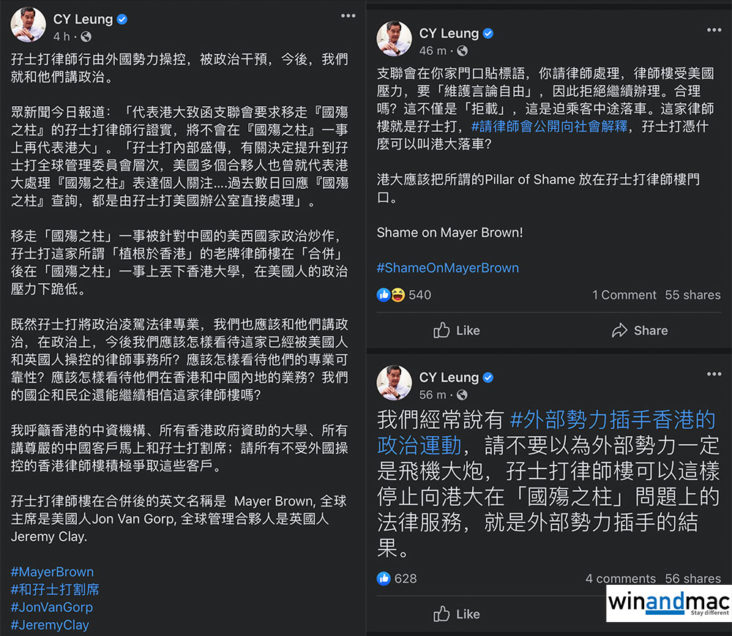View the 1 Comment on the 46 m post
The height and width of the screenshot is (636, 732).
tap(624, 295)
